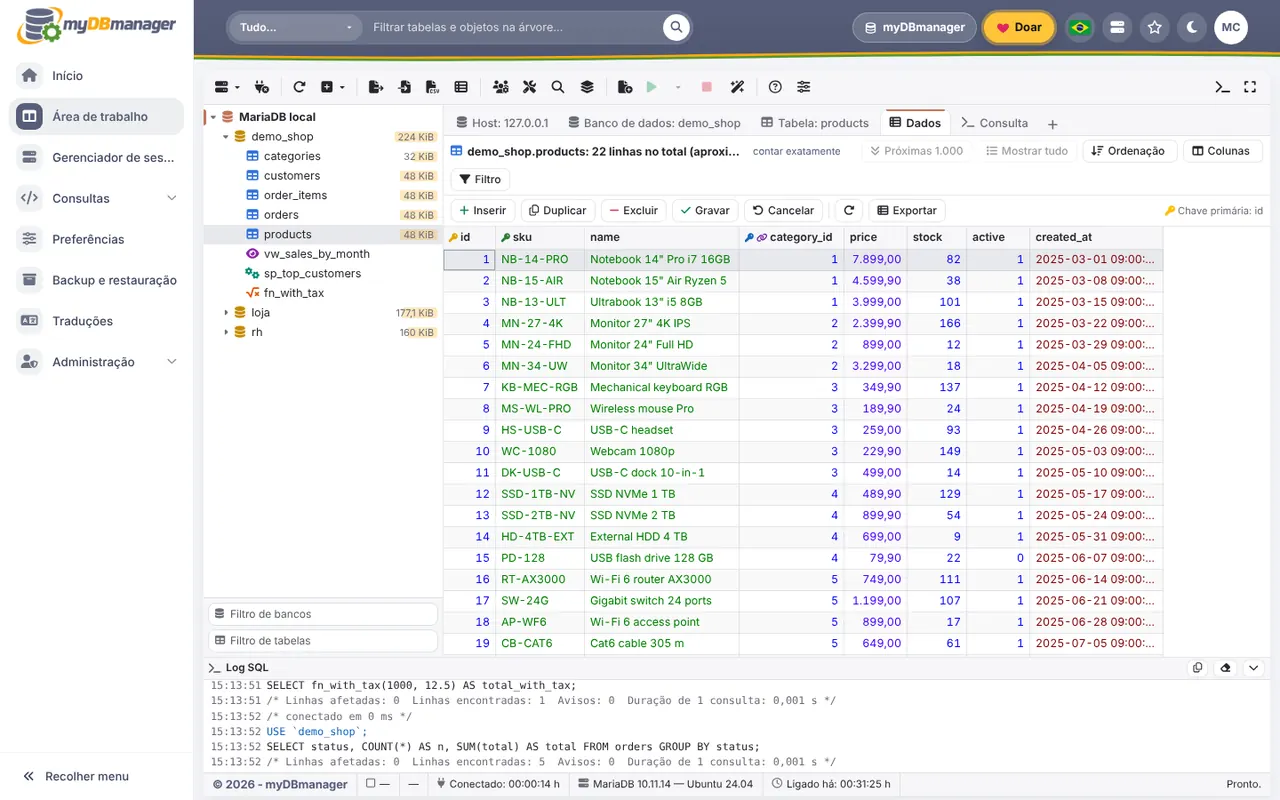Open the terminal console icon at top right

(x=1222, y=87)
